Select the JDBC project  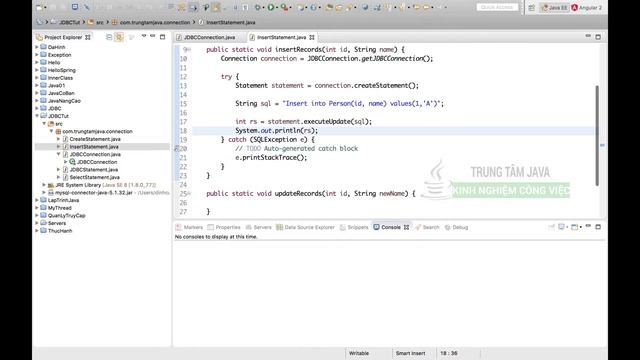point(54,108)
